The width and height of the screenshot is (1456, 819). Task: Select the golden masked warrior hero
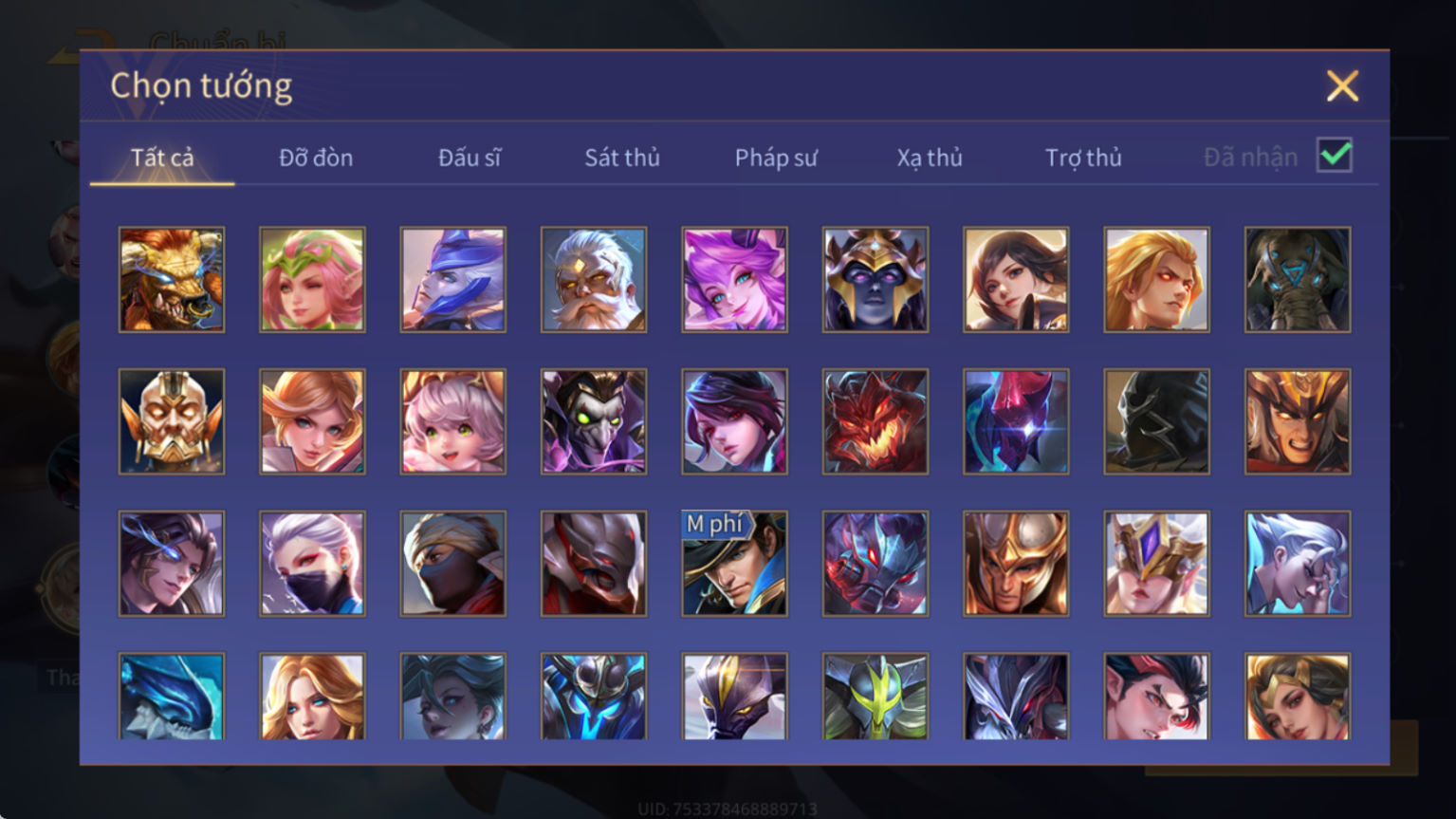172,421
